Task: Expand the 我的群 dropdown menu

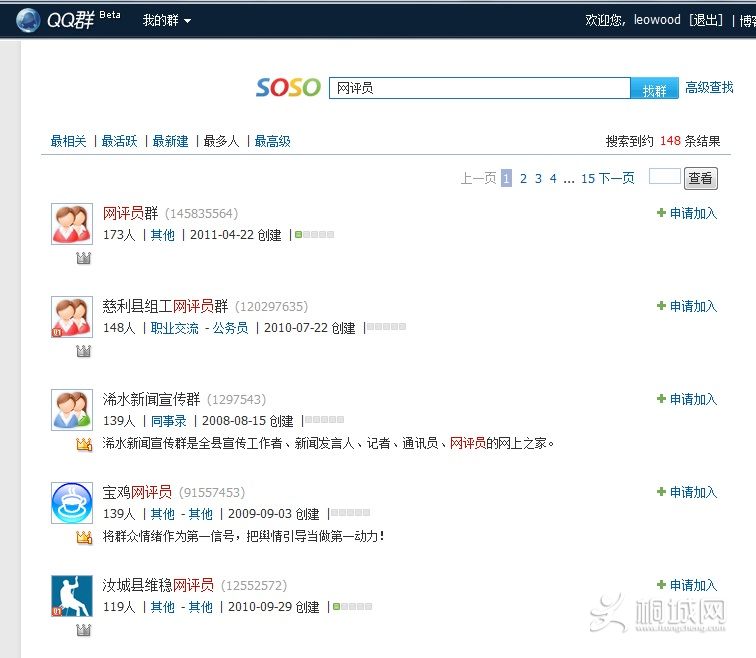Action: coord(166,20)
